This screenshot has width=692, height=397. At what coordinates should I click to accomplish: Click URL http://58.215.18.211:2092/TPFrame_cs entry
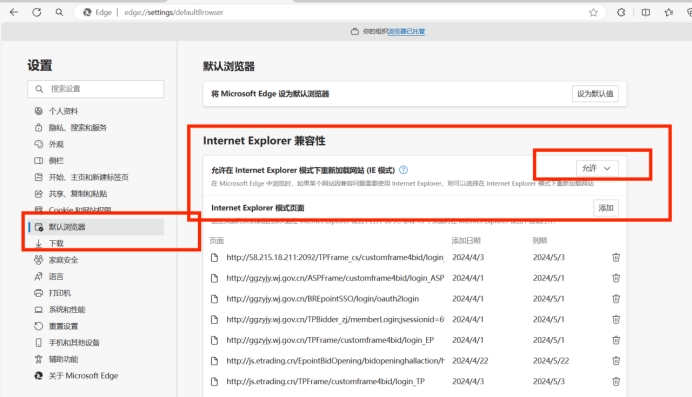coord(335,257)
